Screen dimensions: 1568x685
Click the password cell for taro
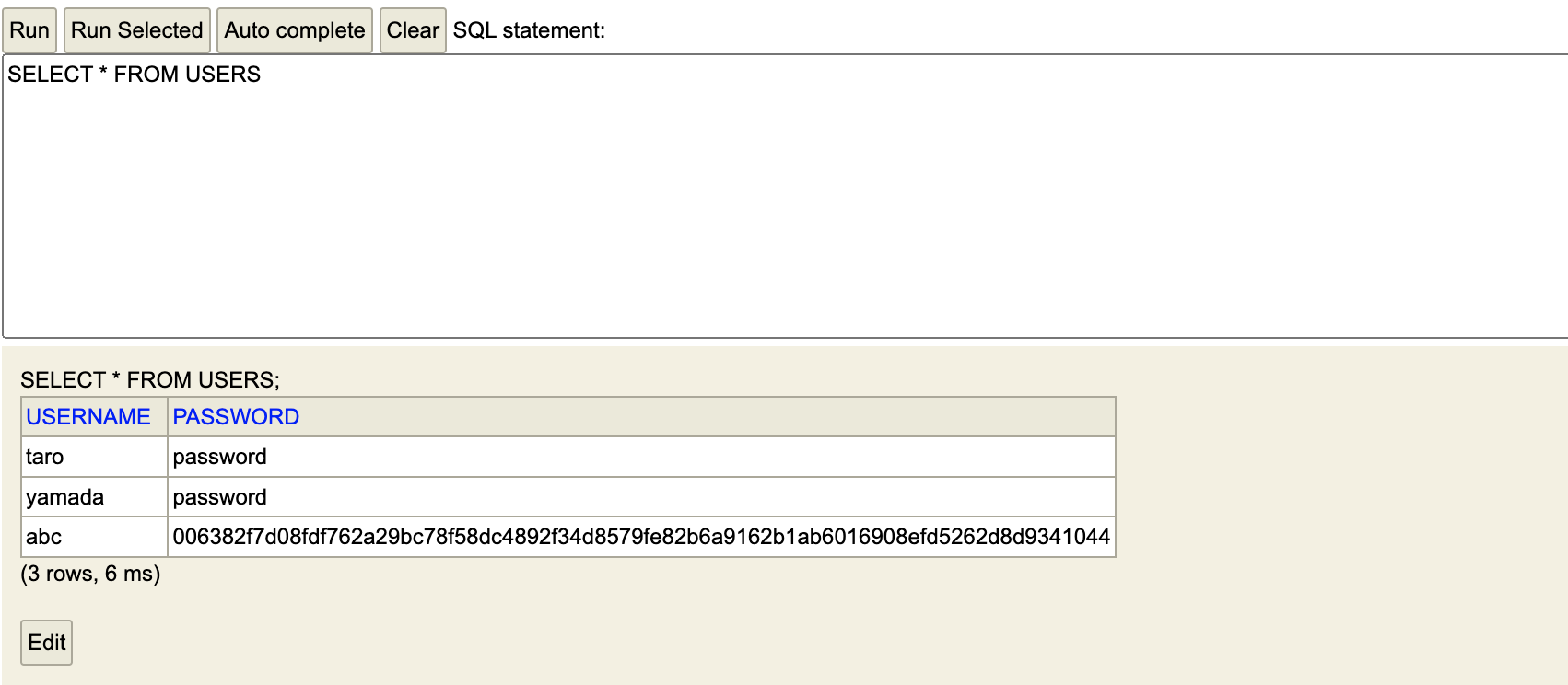click(x=218, y=456)
